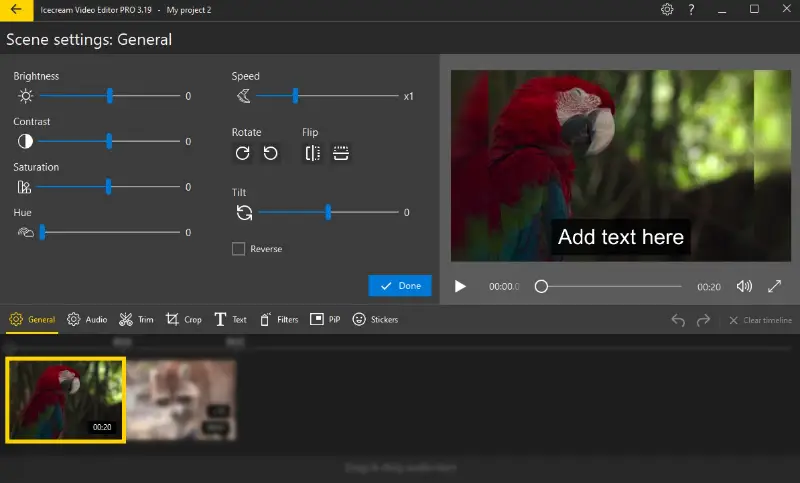800x483 pixels.
Task: Enable the Reverse checkbox
Action: pyautogui.click(x=238, y=249)
